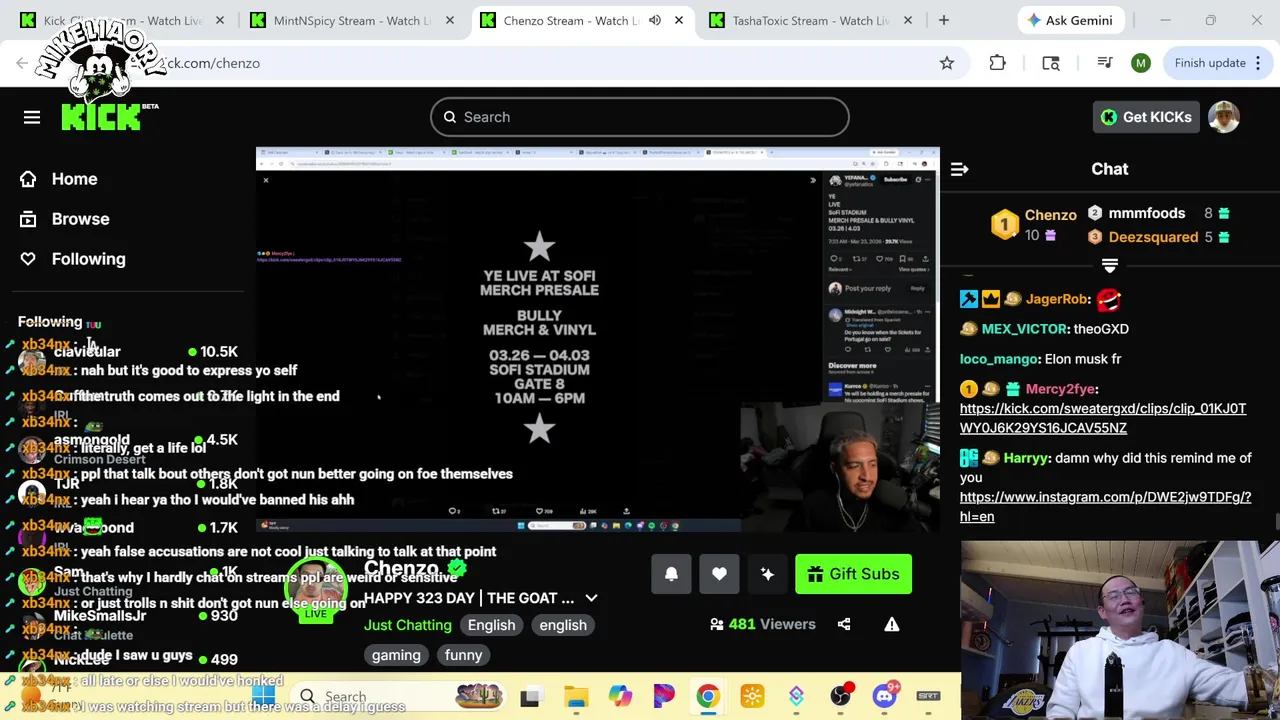Toggle the notification bell for Chenzo
1280x720 pixels.
(x=671, y=574)
